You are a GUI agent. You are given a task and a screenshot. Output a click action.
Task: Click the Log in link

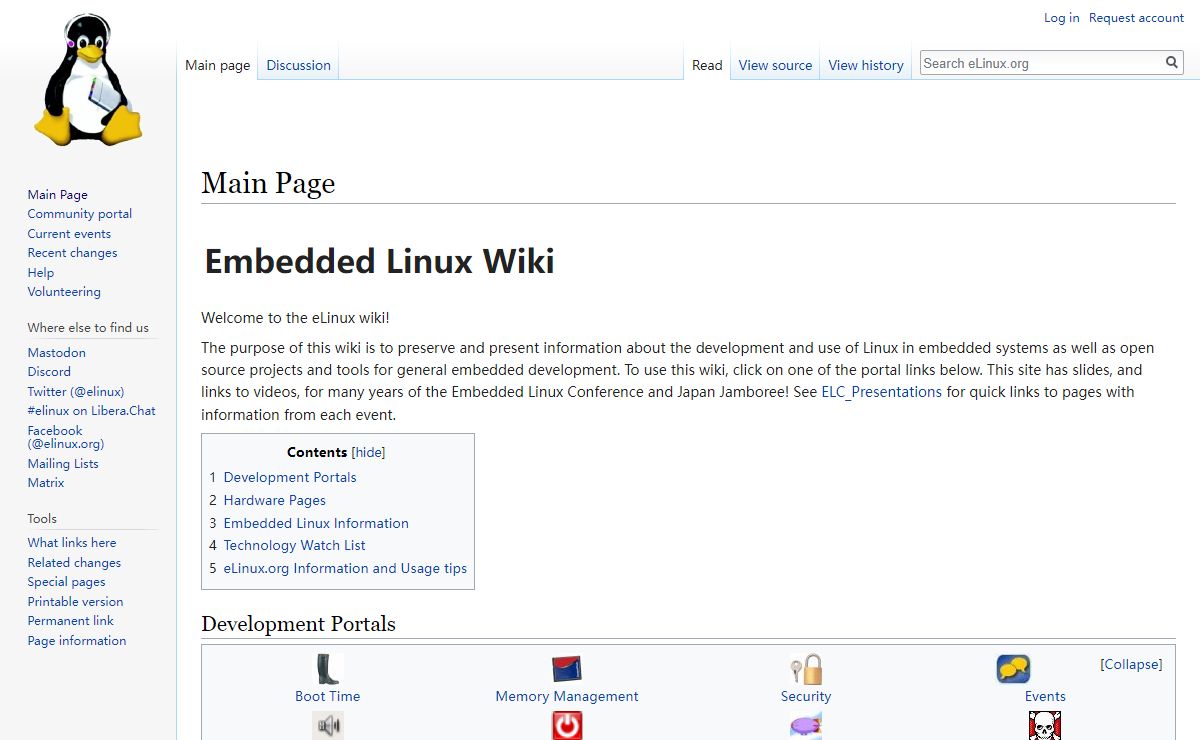click(x=1061, y=18)
